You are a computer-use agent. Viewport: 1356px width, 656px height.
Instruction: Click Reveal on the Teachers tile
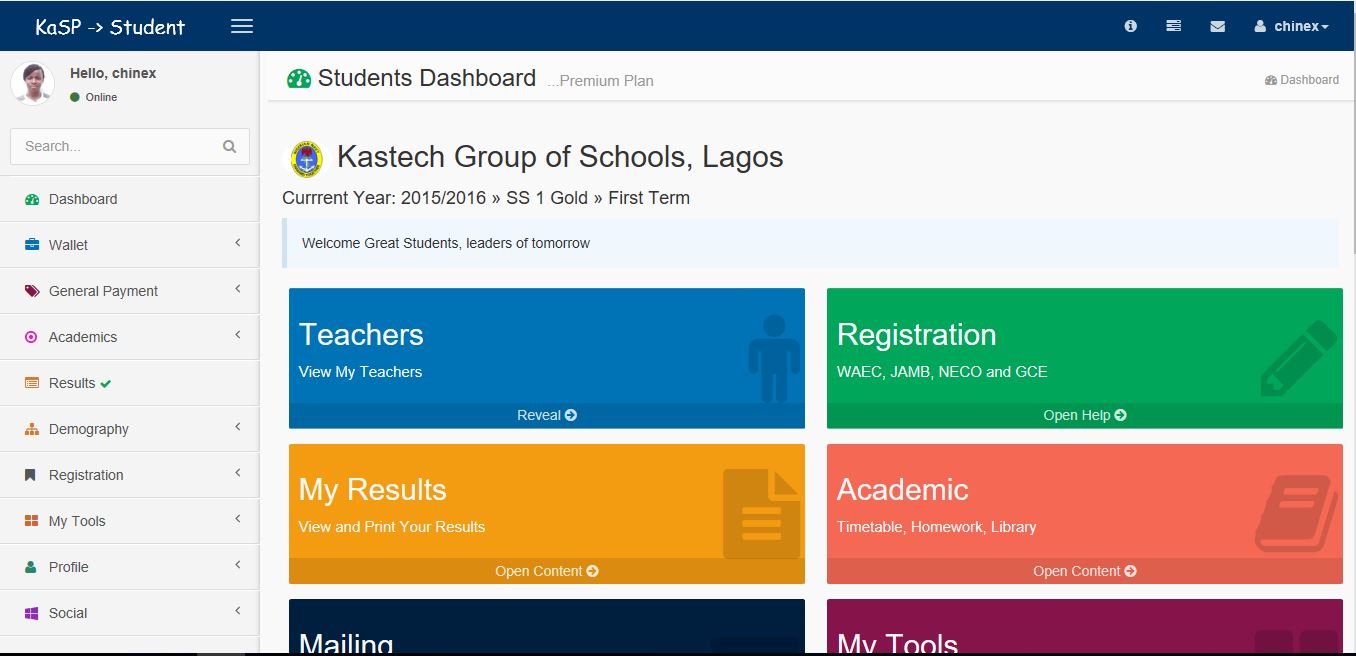(546, 414)
